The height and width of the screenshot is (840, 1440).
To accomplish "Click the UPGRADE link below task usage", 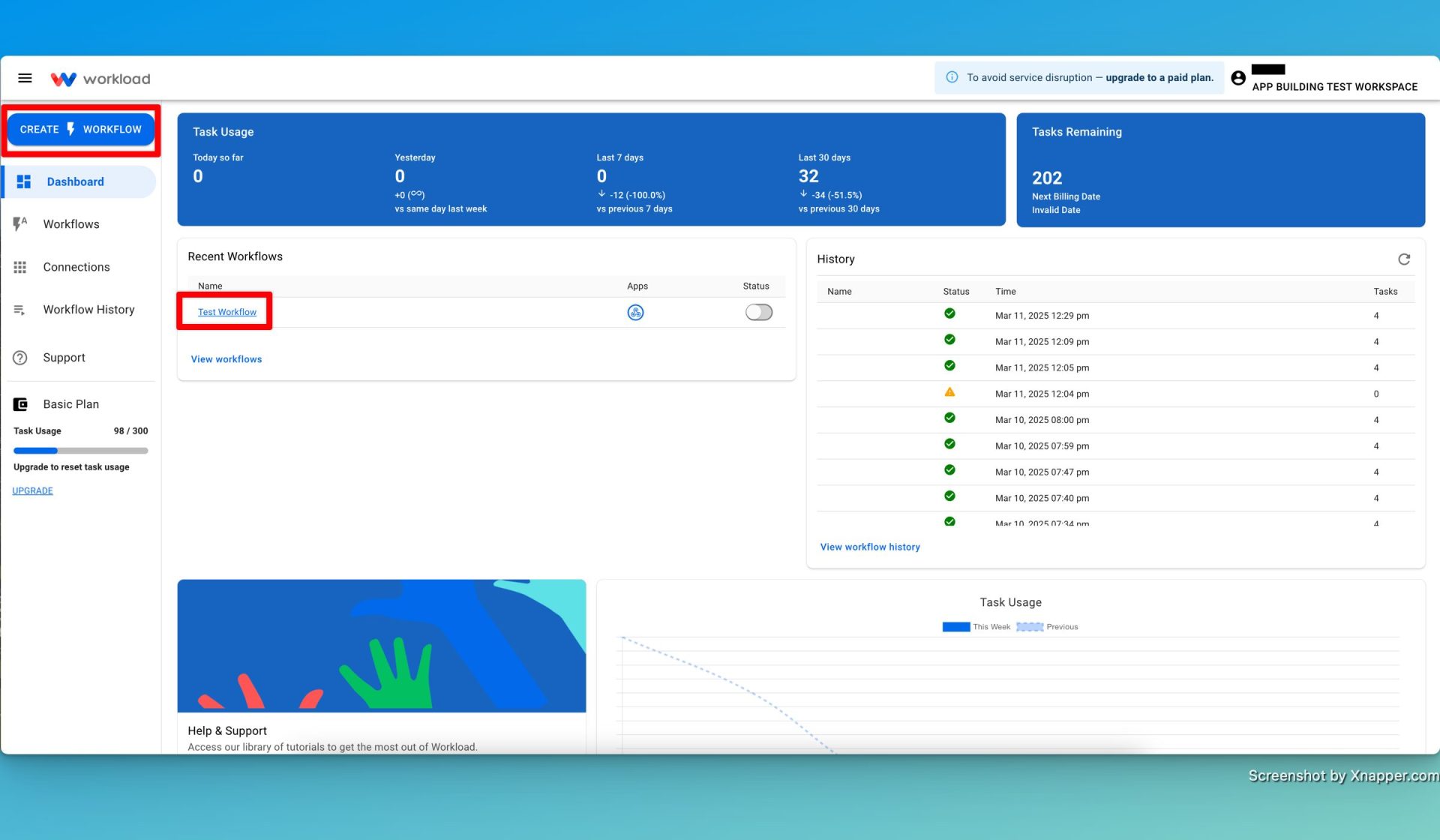I will [32, 490].
